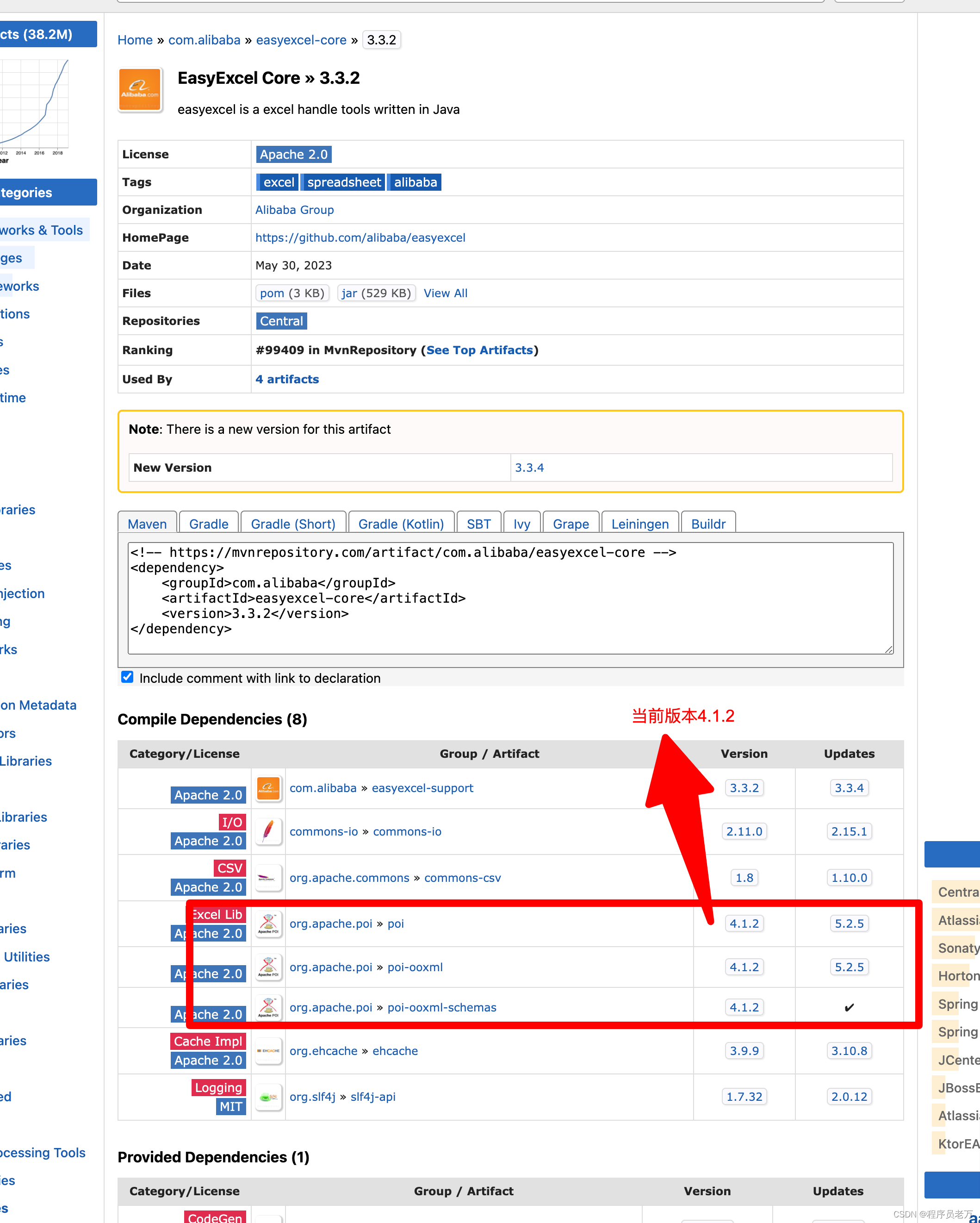The height and width of the screenshot is (1223, 980).
Task: Click the Central repository badge
Action: point(281,320)
